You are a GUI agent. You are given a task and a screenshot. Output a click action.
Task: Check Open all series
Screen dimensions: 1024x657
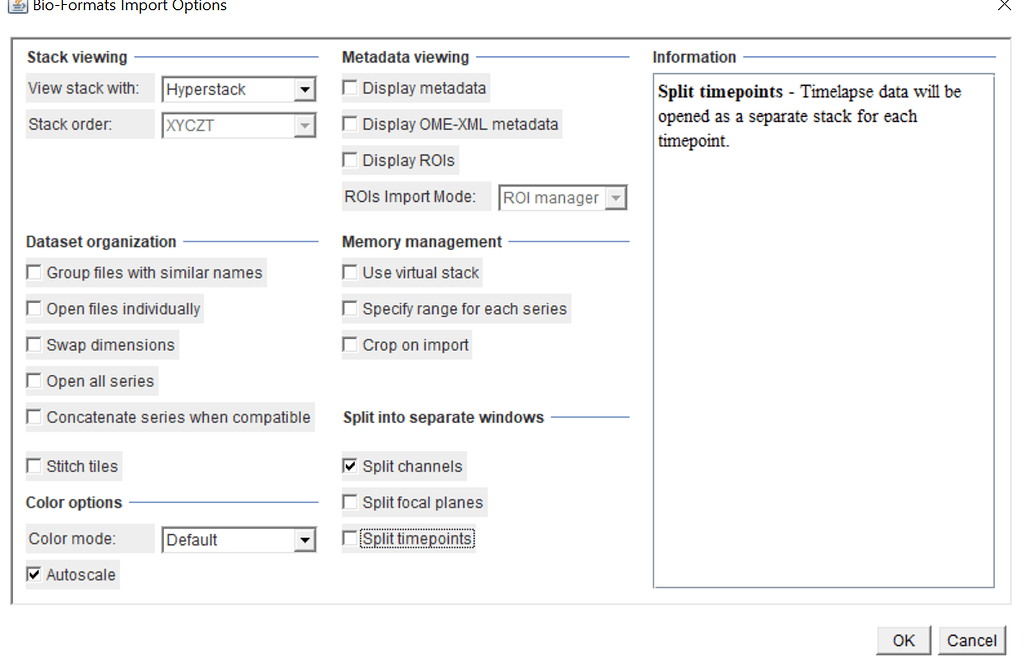pos(33,380)
